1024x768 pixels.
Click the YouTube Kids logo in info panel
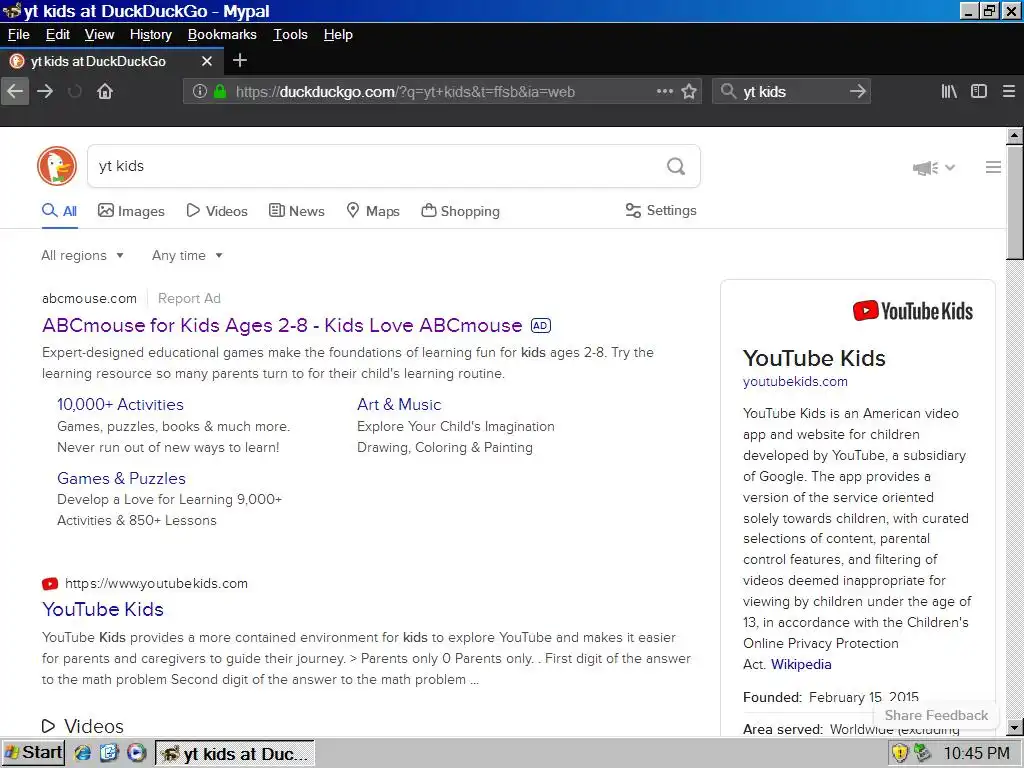(912, 311)
